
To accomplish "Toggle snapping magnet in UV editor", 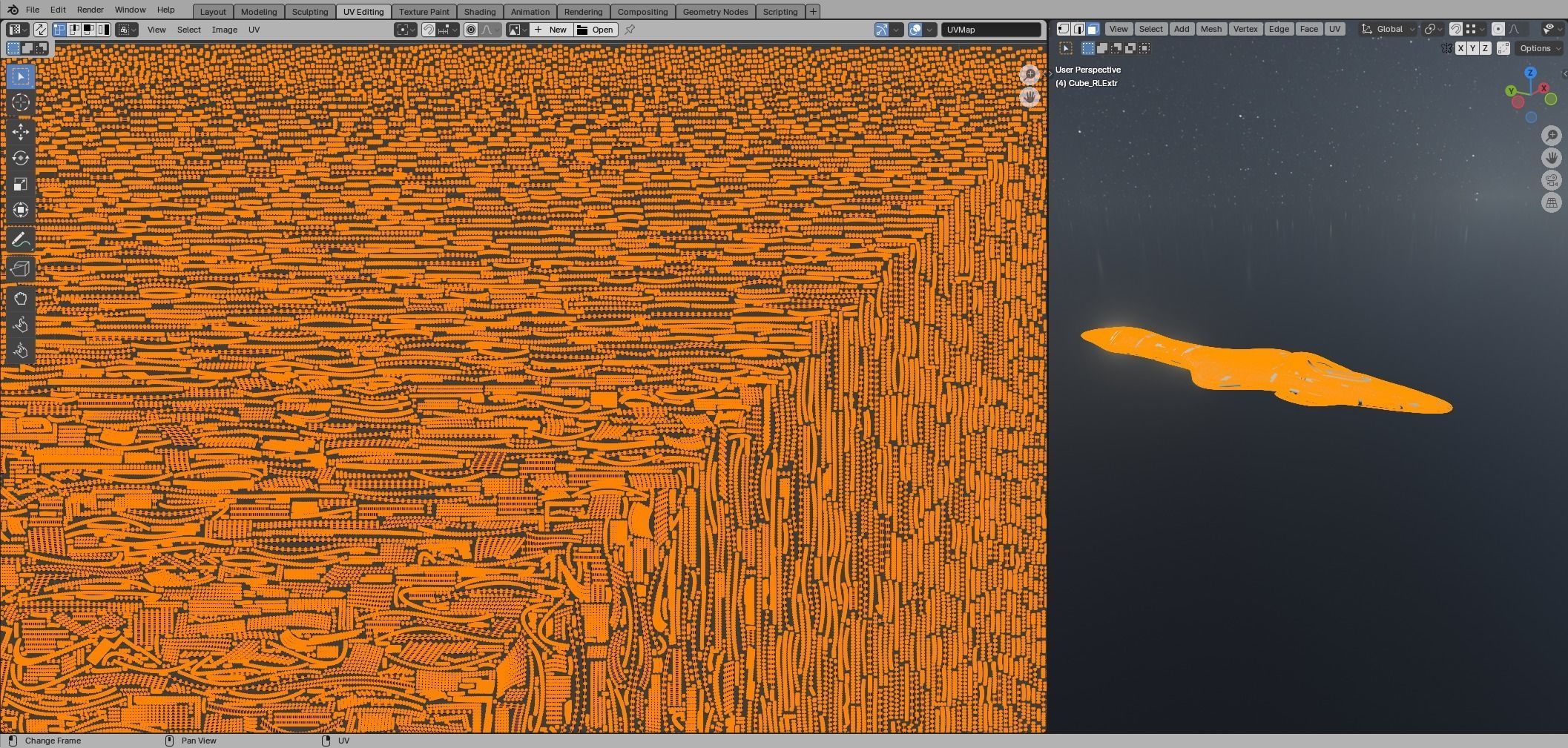I will coord(428,30).
